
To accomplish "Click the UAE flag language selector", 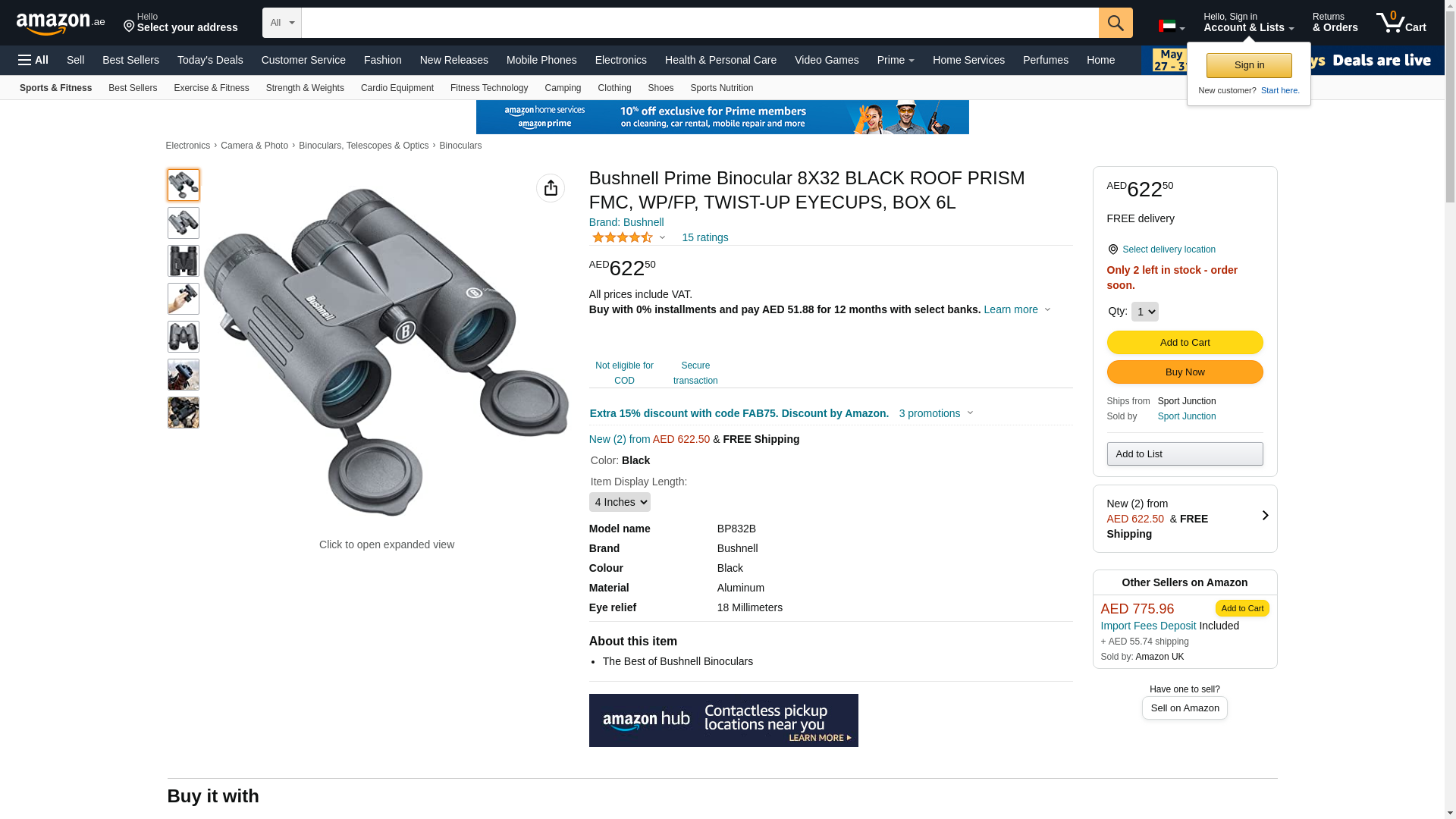I will pyautogui.click(x=1171, y=27).
